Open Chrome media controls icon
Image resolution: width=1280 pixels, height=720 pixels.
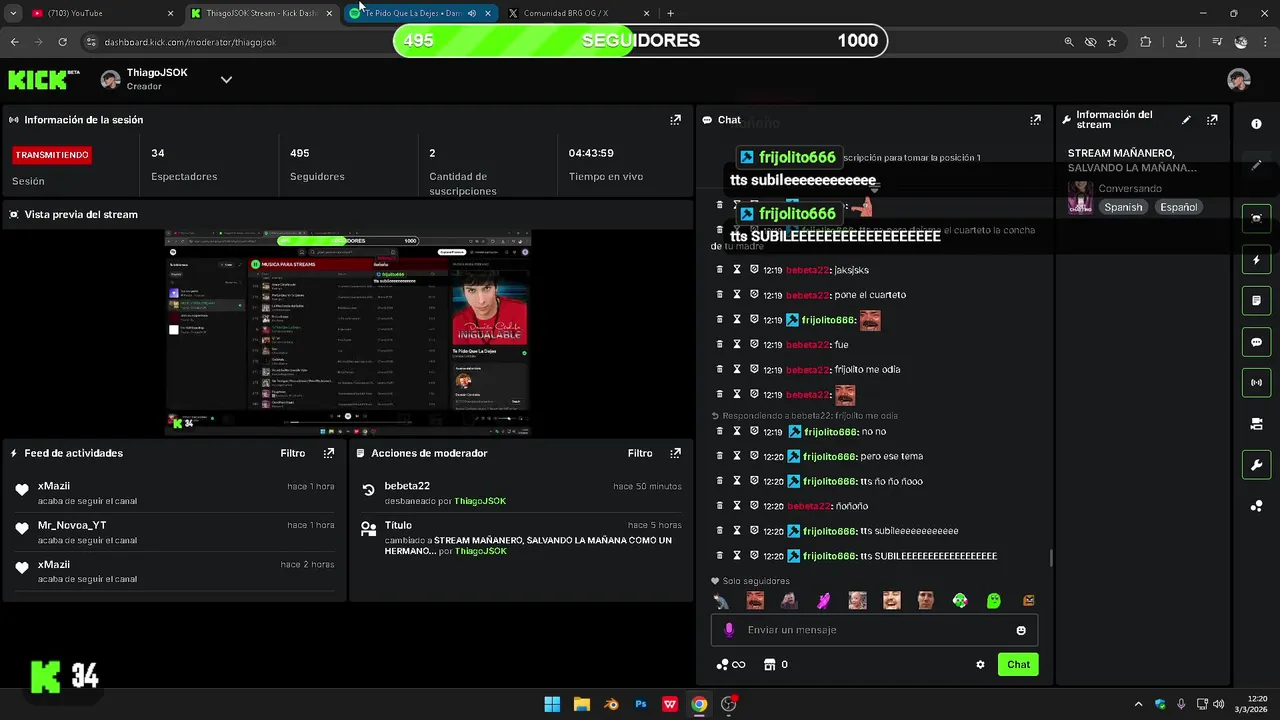[x=1216, y=42]
